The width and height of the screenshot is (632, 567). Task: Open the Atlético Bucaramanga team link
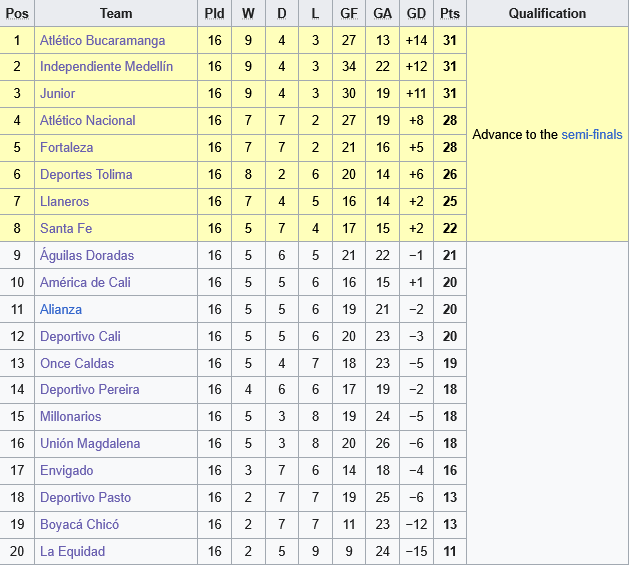tap(102, 40)
